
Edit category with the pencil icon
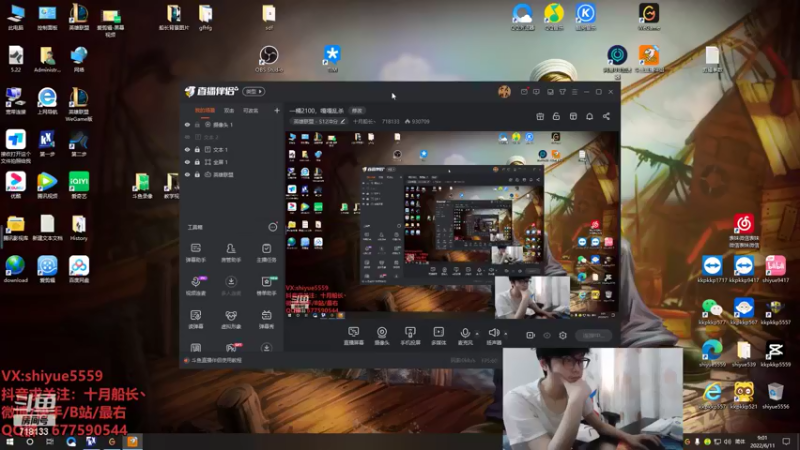pyautogui.click(x=343, y=121)
